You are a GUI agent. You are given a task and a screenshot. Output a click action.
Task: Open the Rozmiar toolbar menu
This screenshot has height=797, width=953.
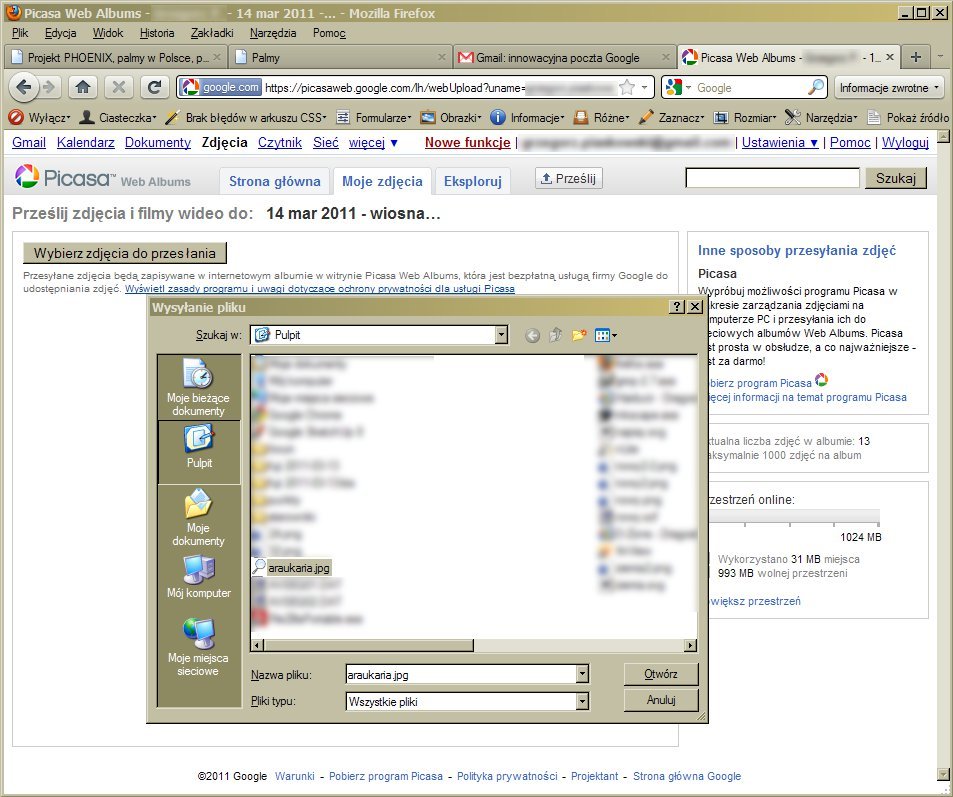pos(745,117)
